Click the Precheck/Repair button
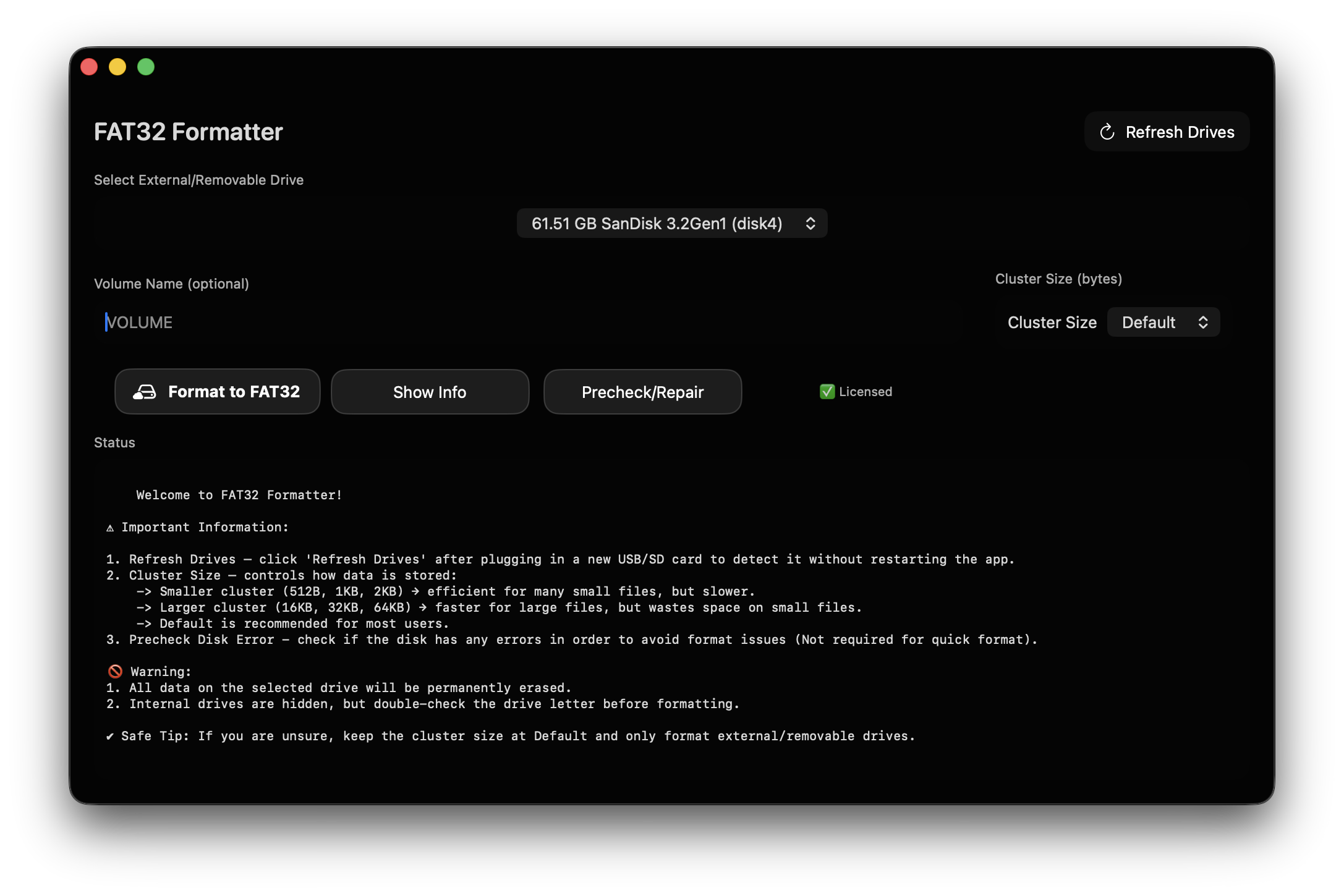This screenshot has height=896, width=1344. [x=643, y=392]
